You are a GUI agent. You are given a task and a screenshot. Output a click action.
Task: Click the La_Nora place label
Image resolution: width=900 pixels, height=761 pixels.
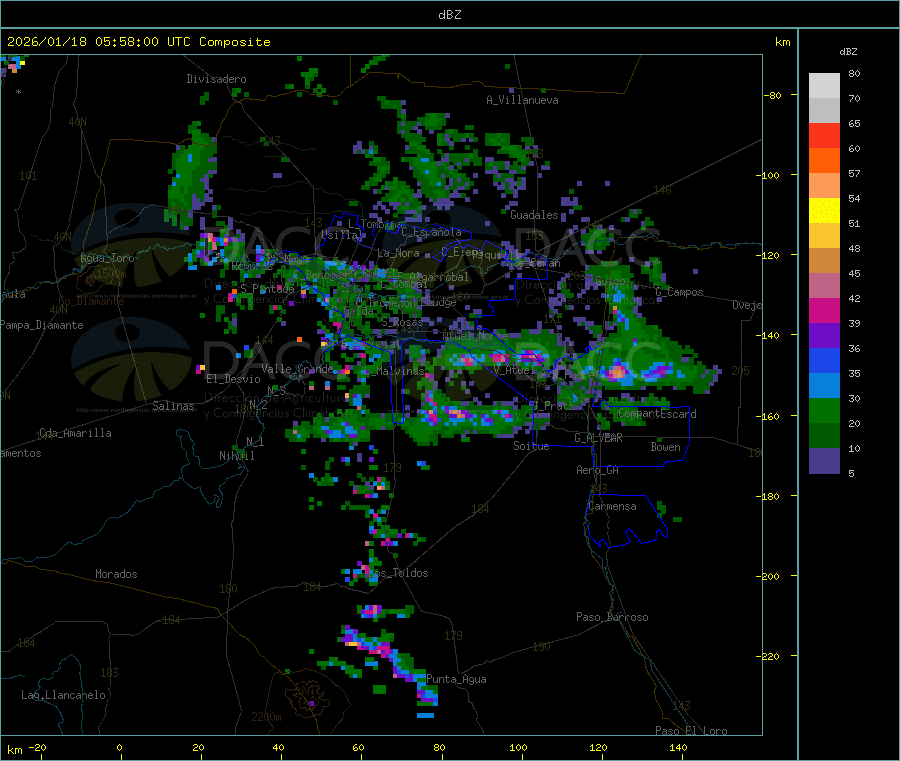click(398, 253)
